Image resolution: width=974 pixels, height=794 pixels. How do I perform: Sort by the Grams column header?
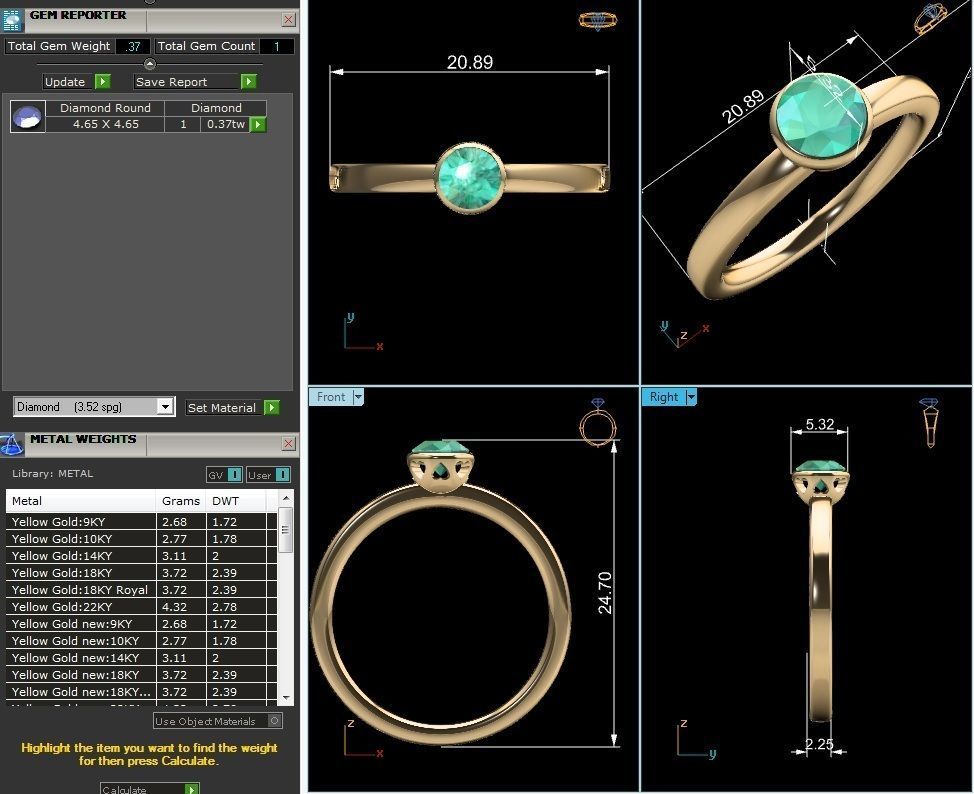tap(181, 501)
